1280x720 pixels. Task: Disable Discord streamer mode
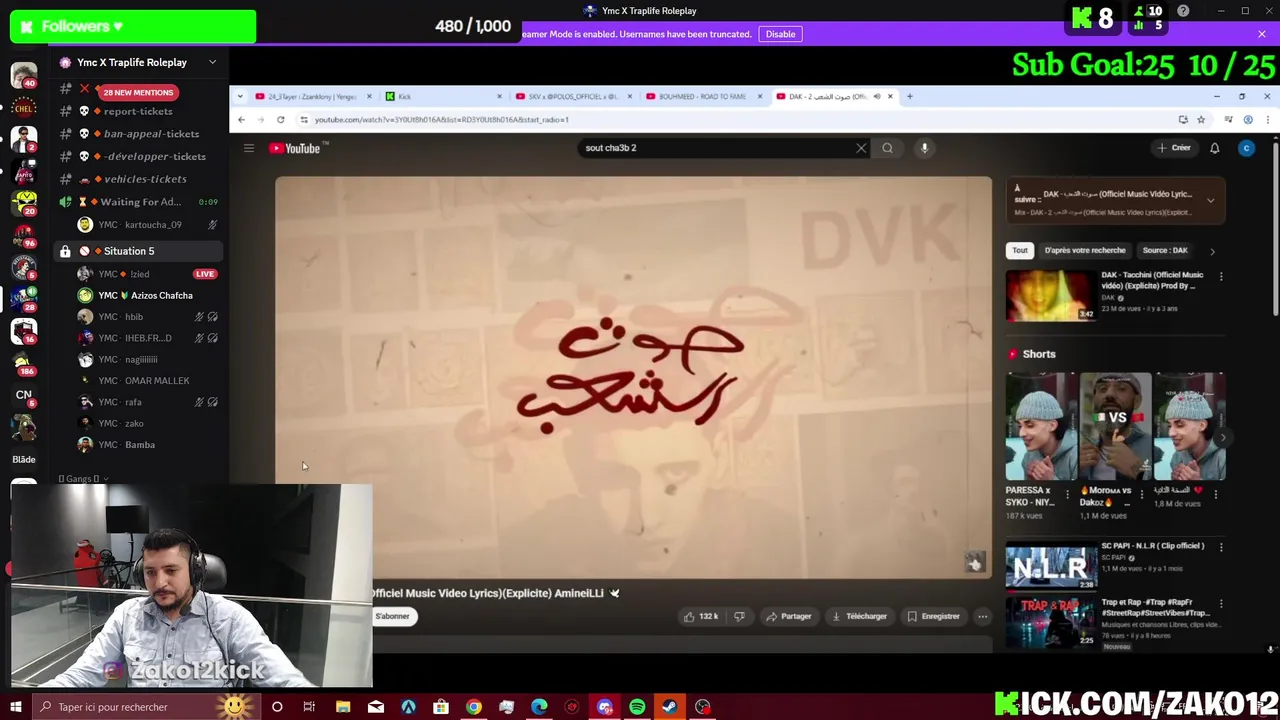[780, 34]
